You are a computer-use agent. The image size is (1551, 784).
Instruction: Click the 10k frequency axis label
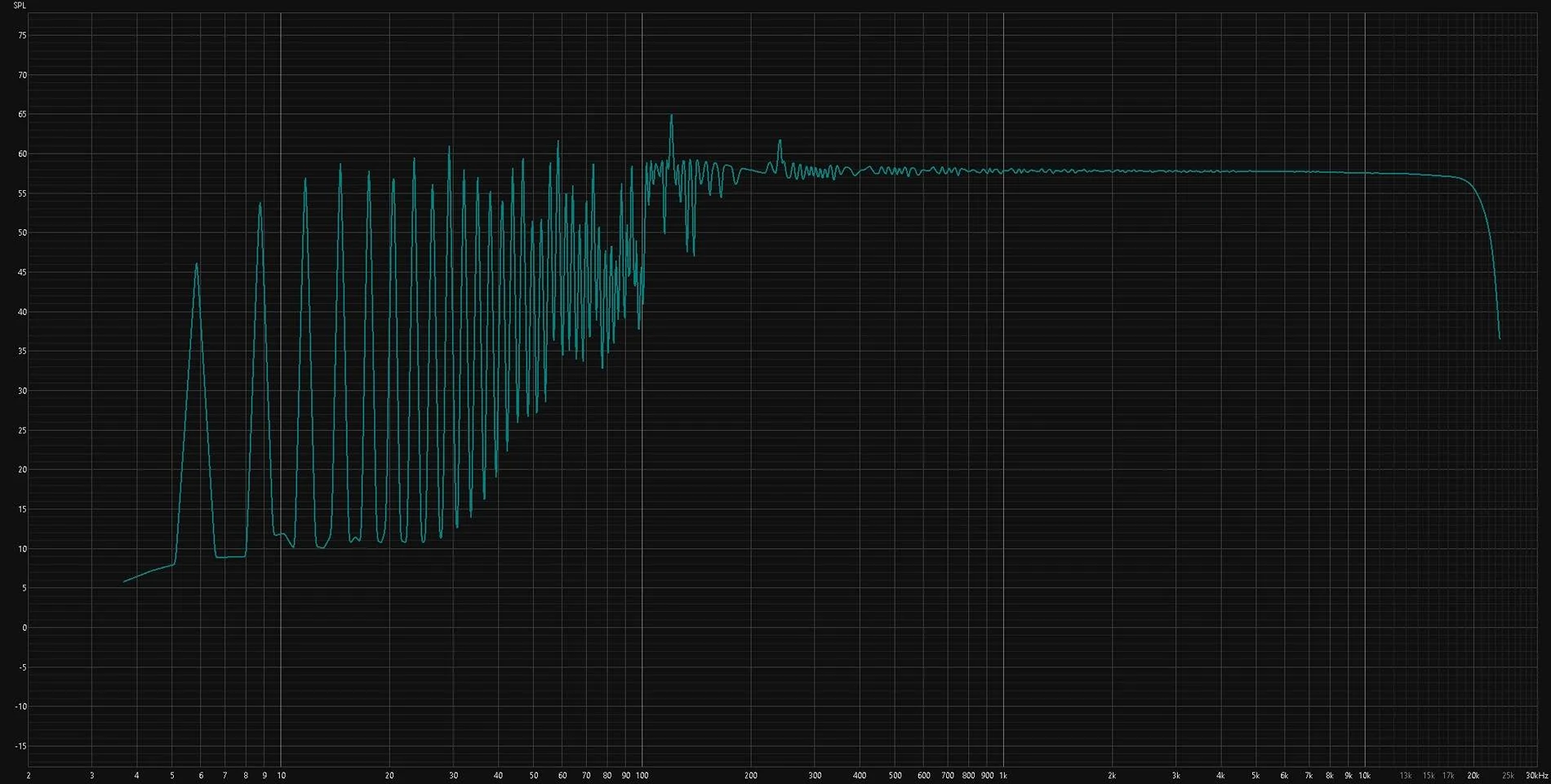(x=1364, y=776)
